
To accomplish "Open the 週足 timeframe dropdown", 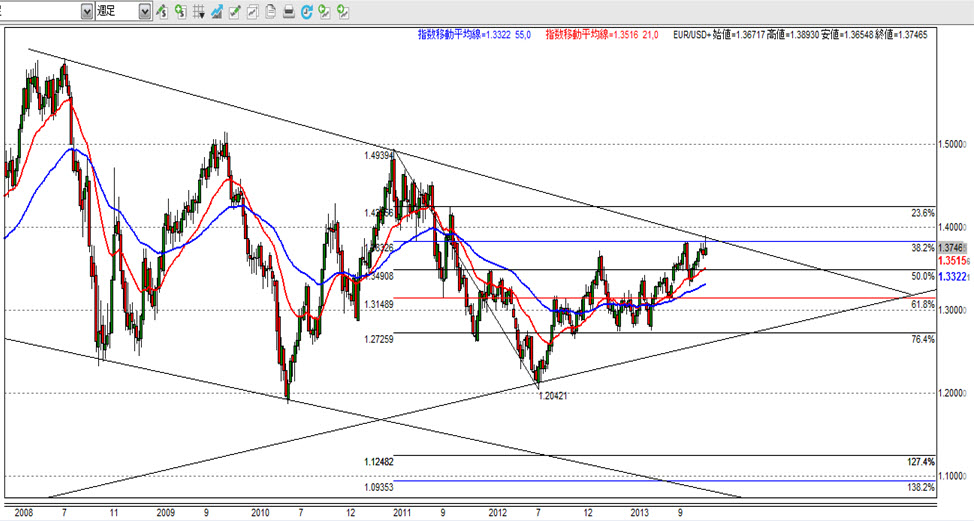I will point(145,11).
